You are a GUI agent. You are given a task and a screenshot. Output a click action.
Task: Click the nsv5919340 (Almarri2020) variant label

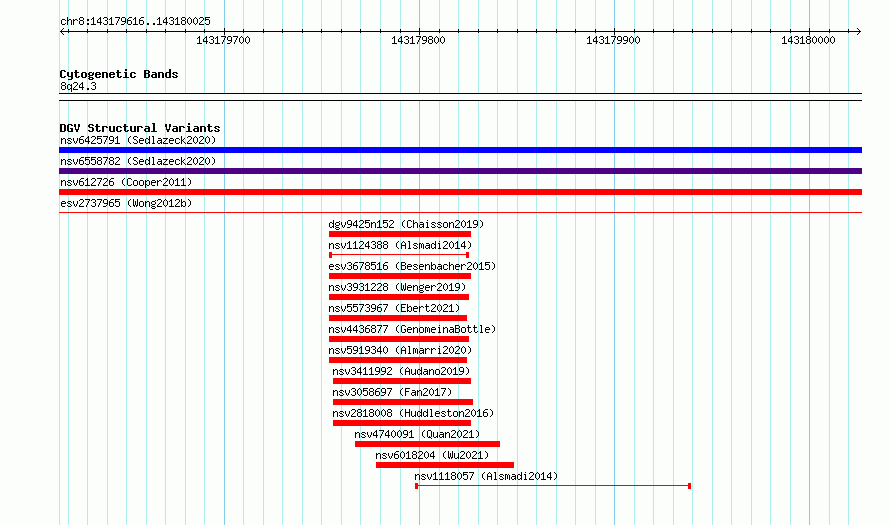[400, 350]
